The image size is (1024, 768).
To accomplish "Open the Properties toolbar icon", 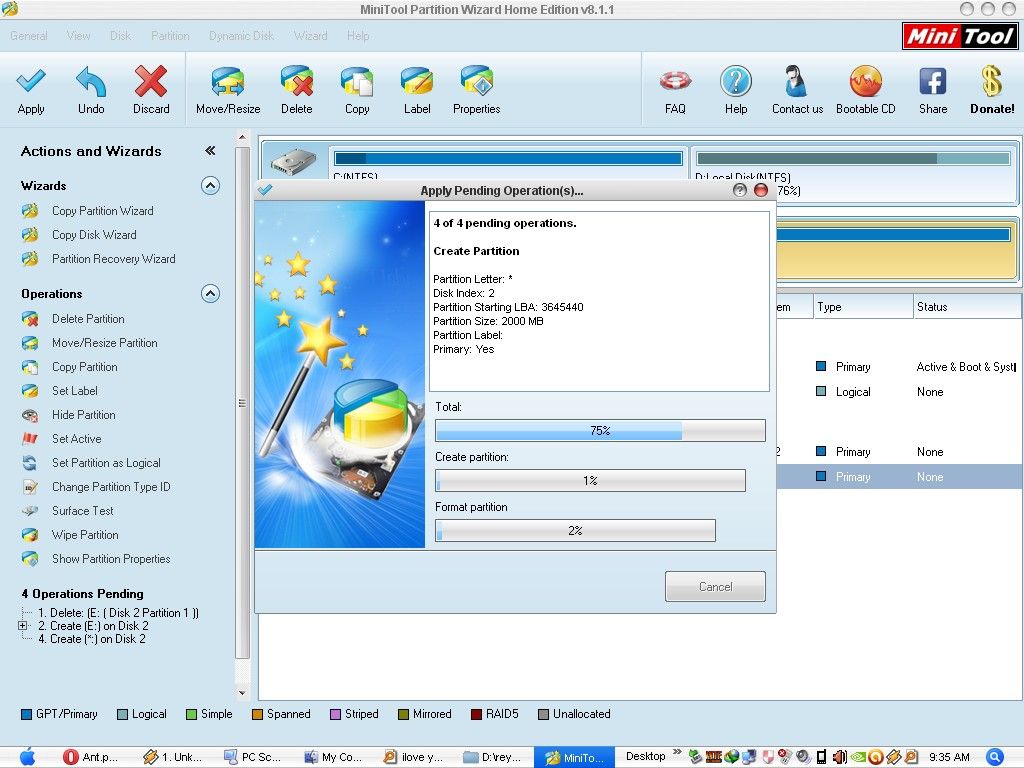I will [x=476, y=82].
